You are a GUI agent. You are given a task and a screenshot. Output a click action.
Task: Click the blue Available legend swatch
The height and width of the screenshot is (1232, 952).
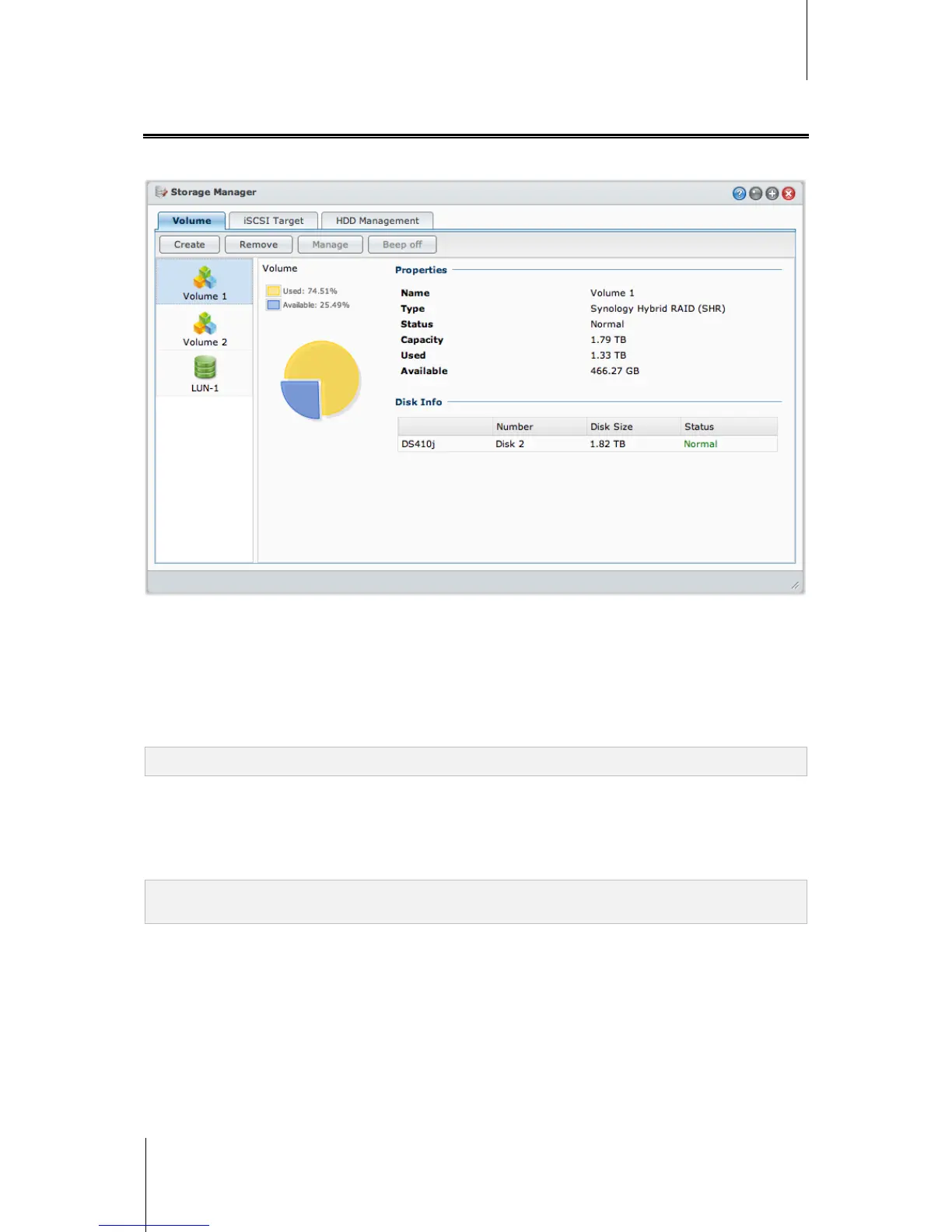coord(273,305)
